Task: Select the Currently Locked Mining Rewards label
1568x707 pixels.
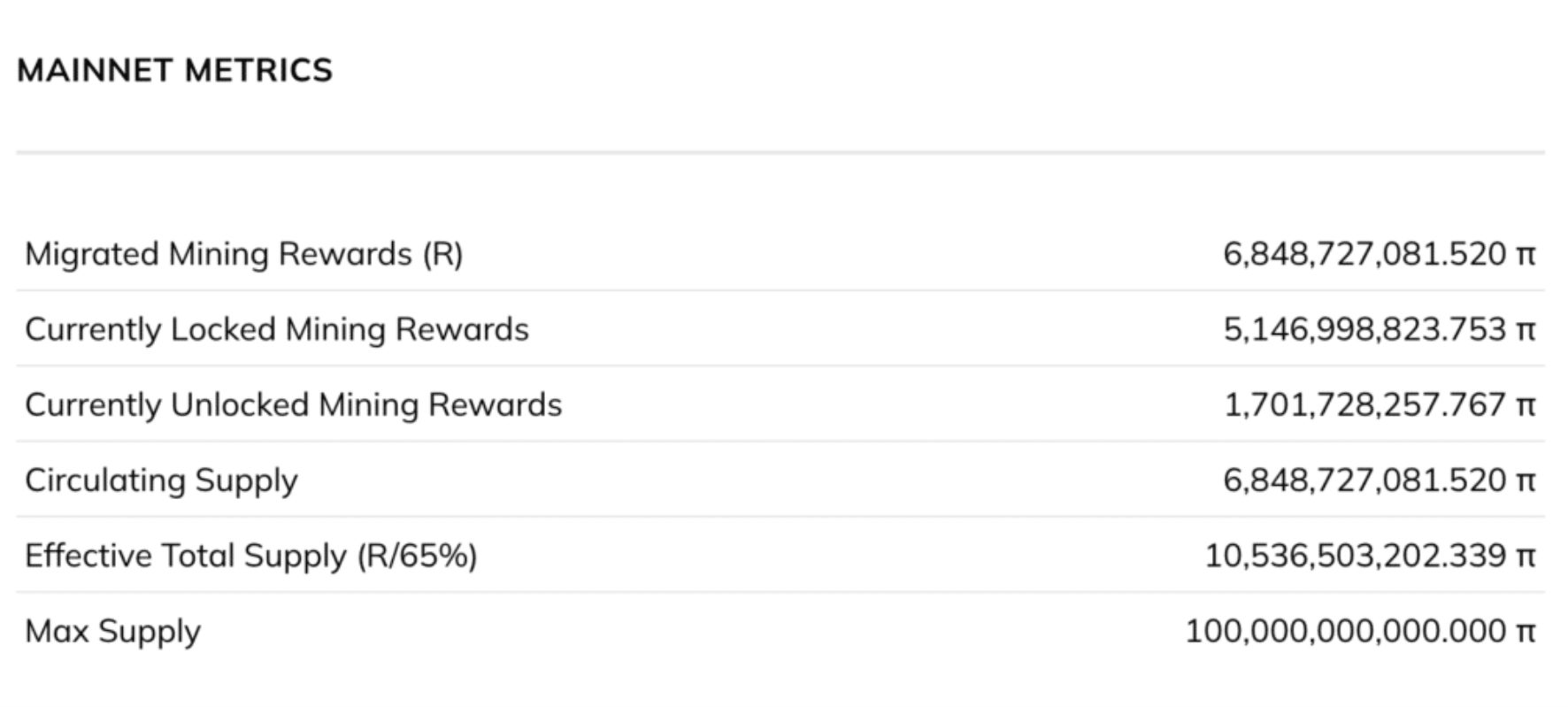Action: pos(276,329)
